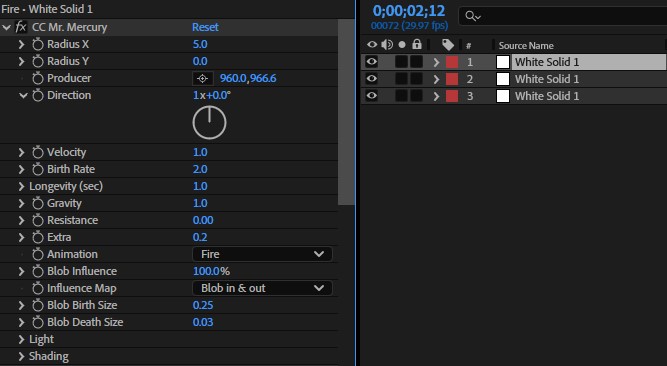This screenshot has width=667, height=366.
Task: Expand layer 2 properties in timeline
Action: (436, 79)
